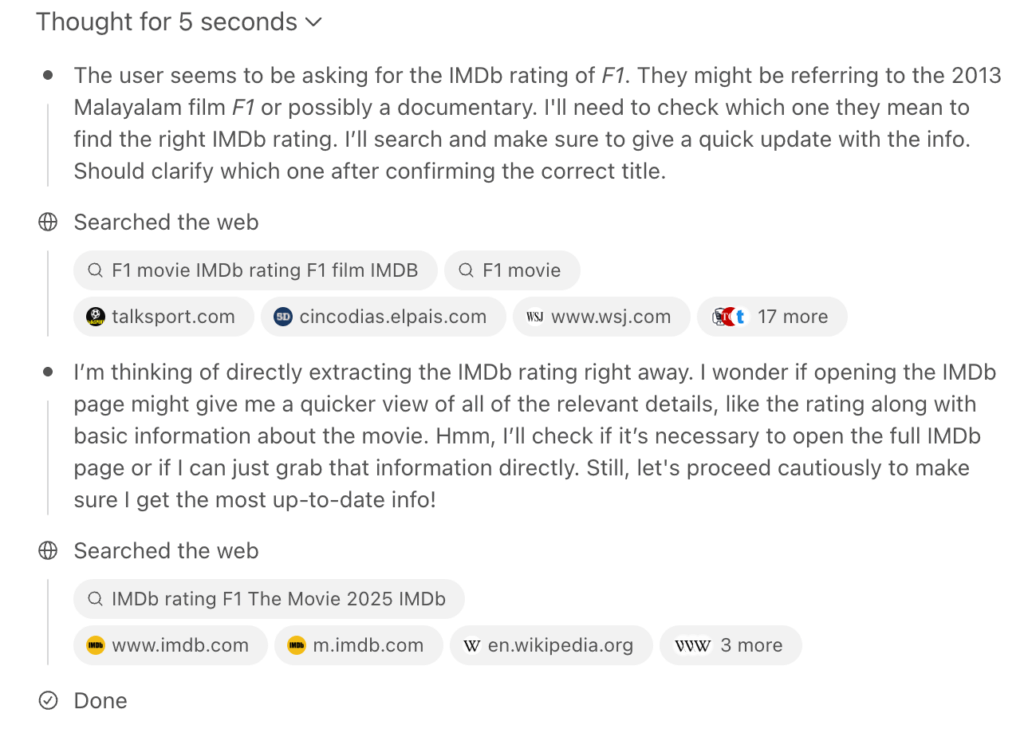Collapse the 'Thought for 5 seconds' chevron
Viewport: 1024px width, 729px height.
coord(313,22)
